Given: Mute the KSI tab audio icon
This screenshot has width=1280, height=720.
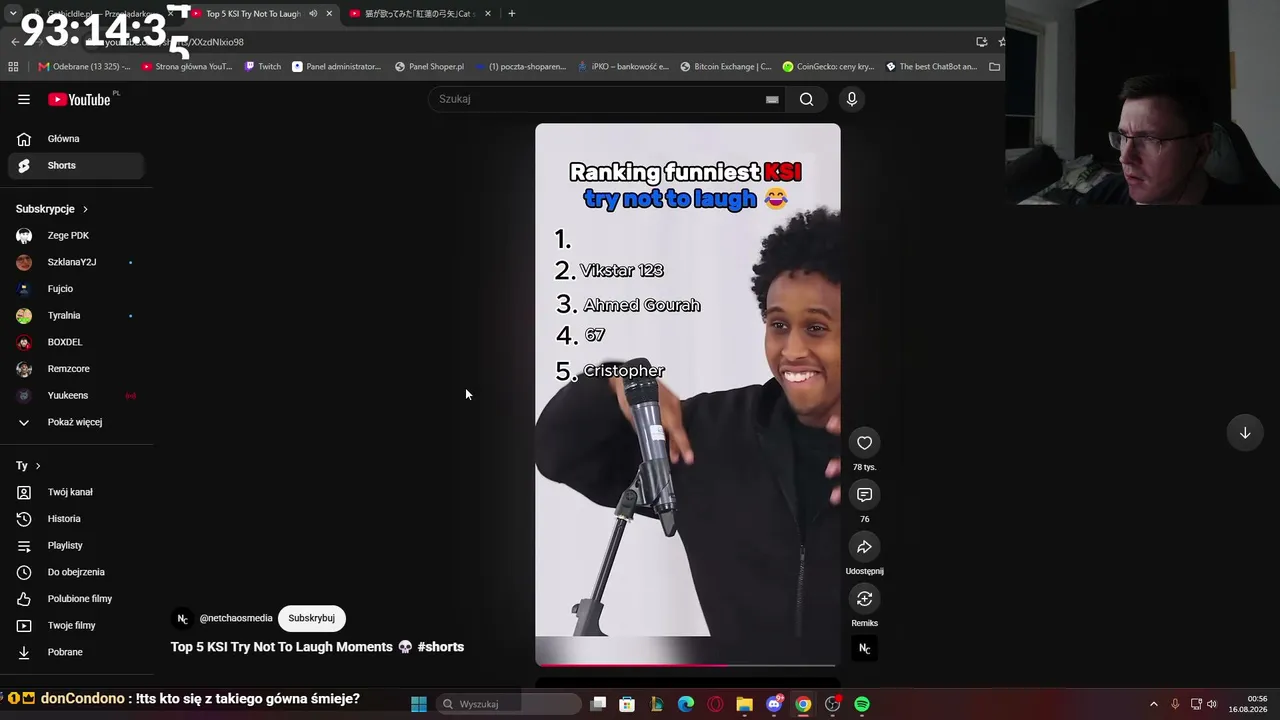Looking at the screenshot, I should [x=313, y=14].
